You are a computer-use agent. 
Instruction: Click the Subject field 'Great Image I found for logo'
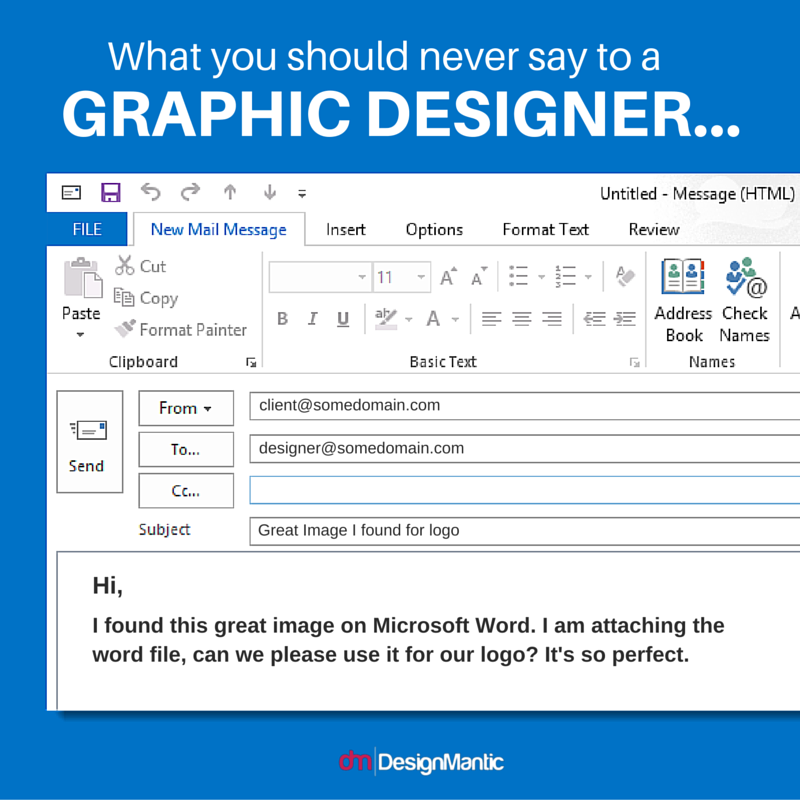pyautogui.click(x=524, y=531)
